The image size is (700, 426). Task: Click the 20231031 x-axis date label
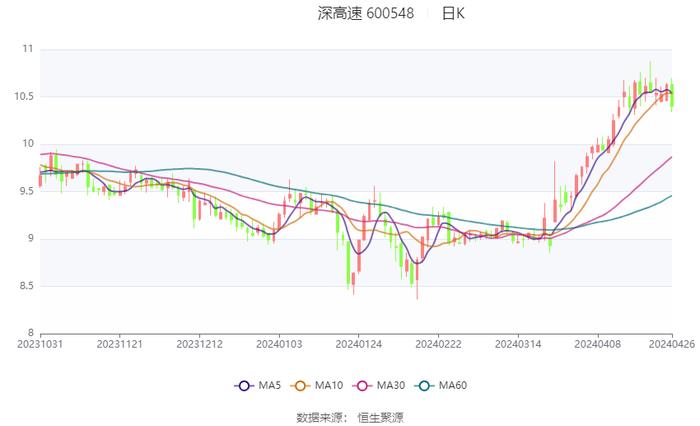40,344
